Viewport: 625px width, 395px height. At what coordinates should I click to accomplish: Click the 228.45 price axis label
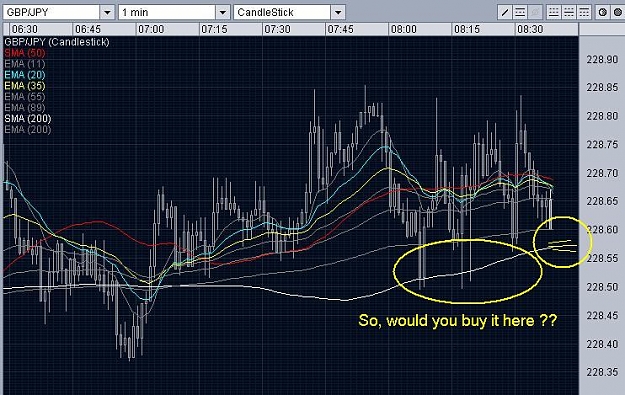pos(602,315)
